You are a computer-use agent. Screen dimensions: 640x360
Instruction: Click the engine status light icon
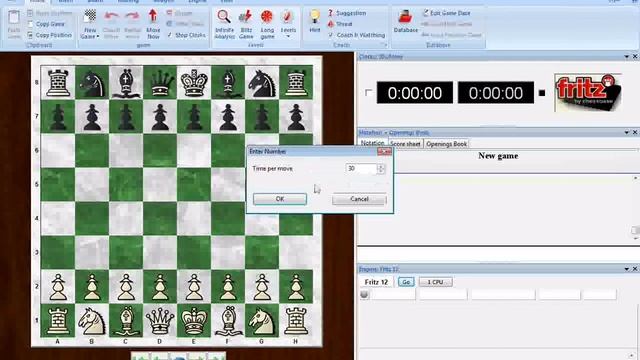coord(364,294)
